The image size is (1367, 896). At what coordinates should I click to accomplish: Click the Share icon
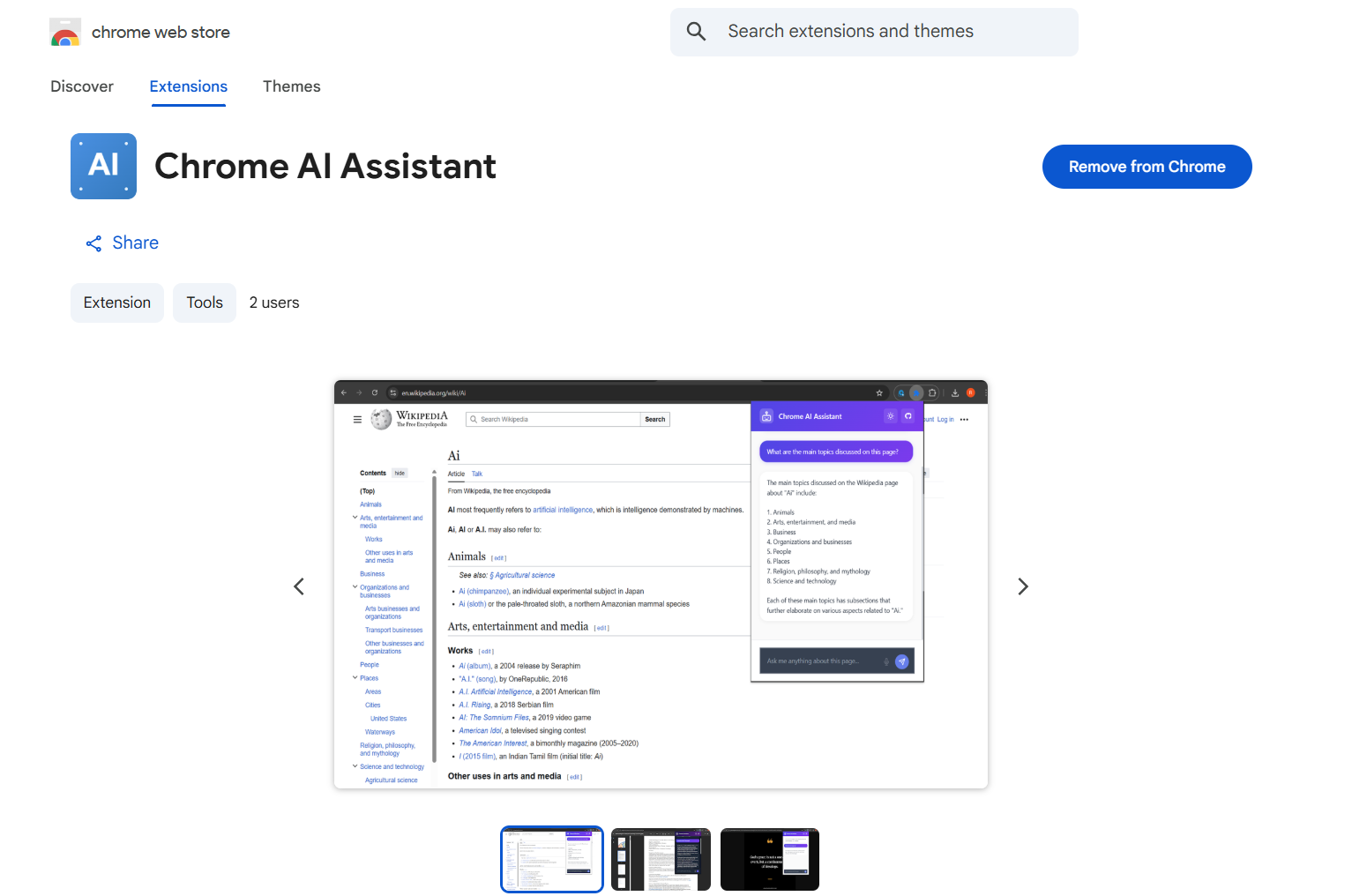point(93,243)
